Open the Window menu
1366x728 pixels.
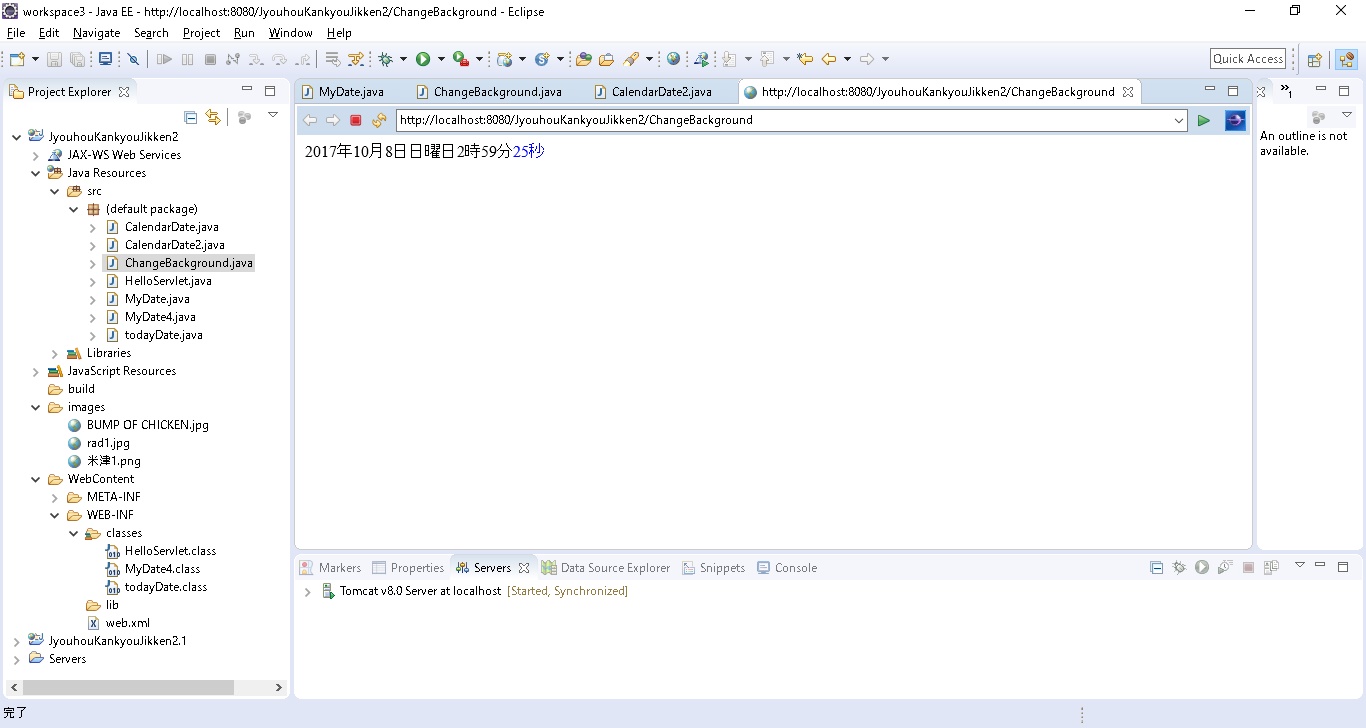(290, 32)
